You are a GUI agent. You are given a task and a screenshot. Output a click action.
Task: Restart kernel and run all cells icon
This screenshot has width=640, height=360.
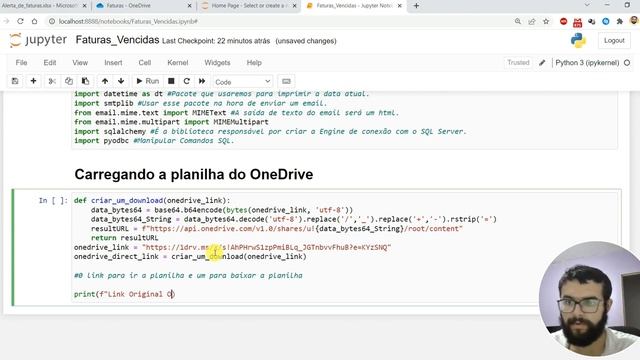(x=202, y=81)
